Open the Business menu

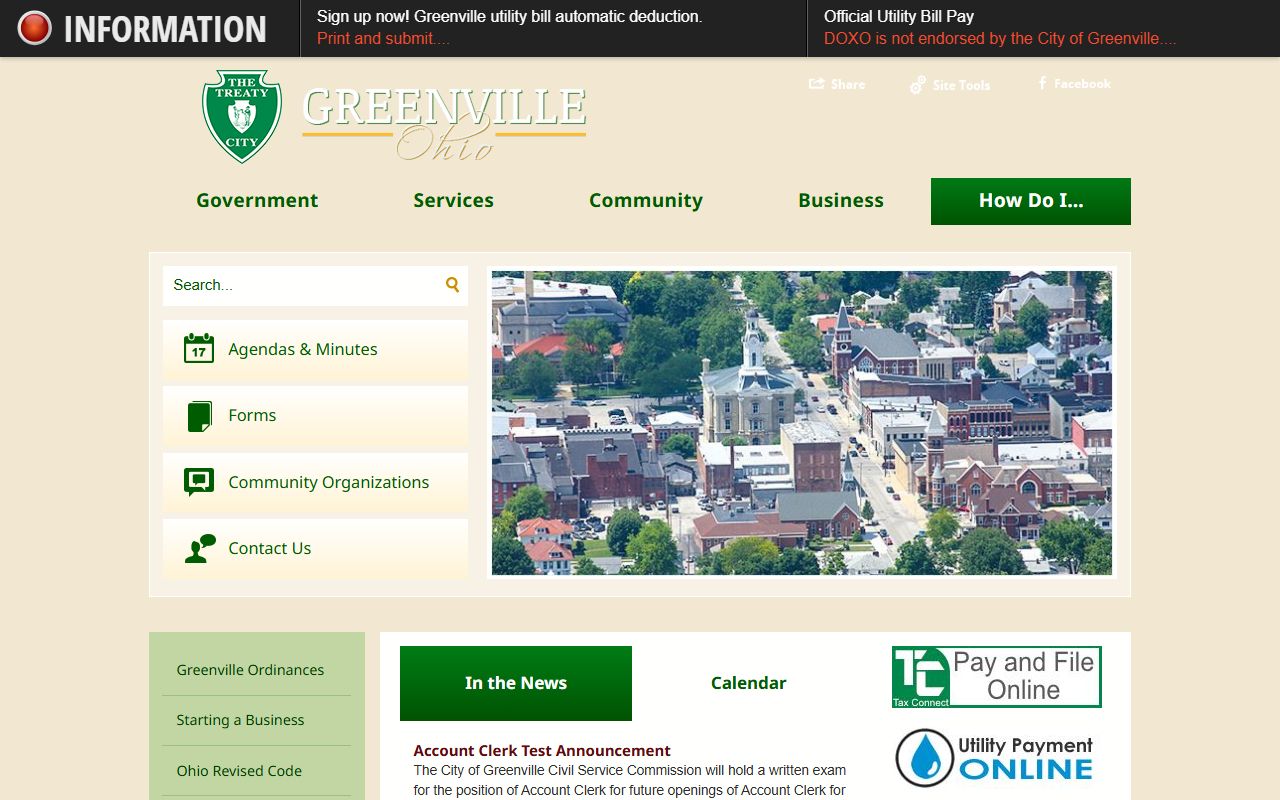tap(841, 200)
